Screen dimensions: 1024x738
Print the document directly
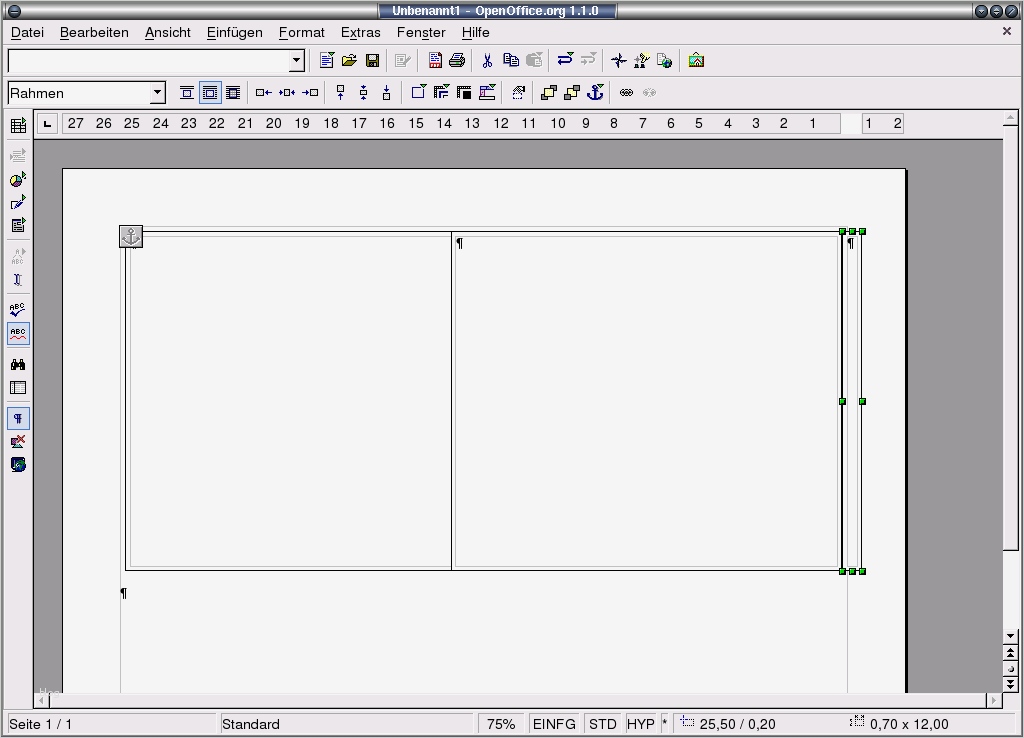tap(457, 61)
